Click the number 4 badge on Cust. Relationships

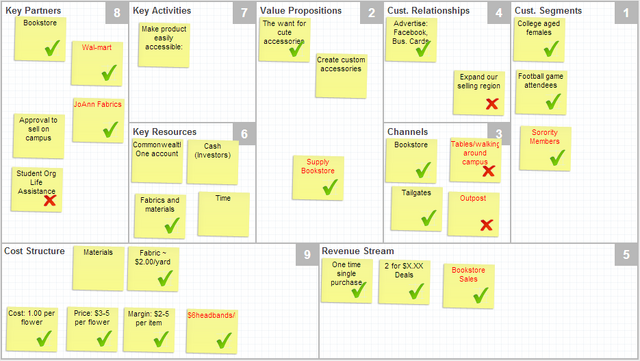pyautogui.click(x=499, y=13)
